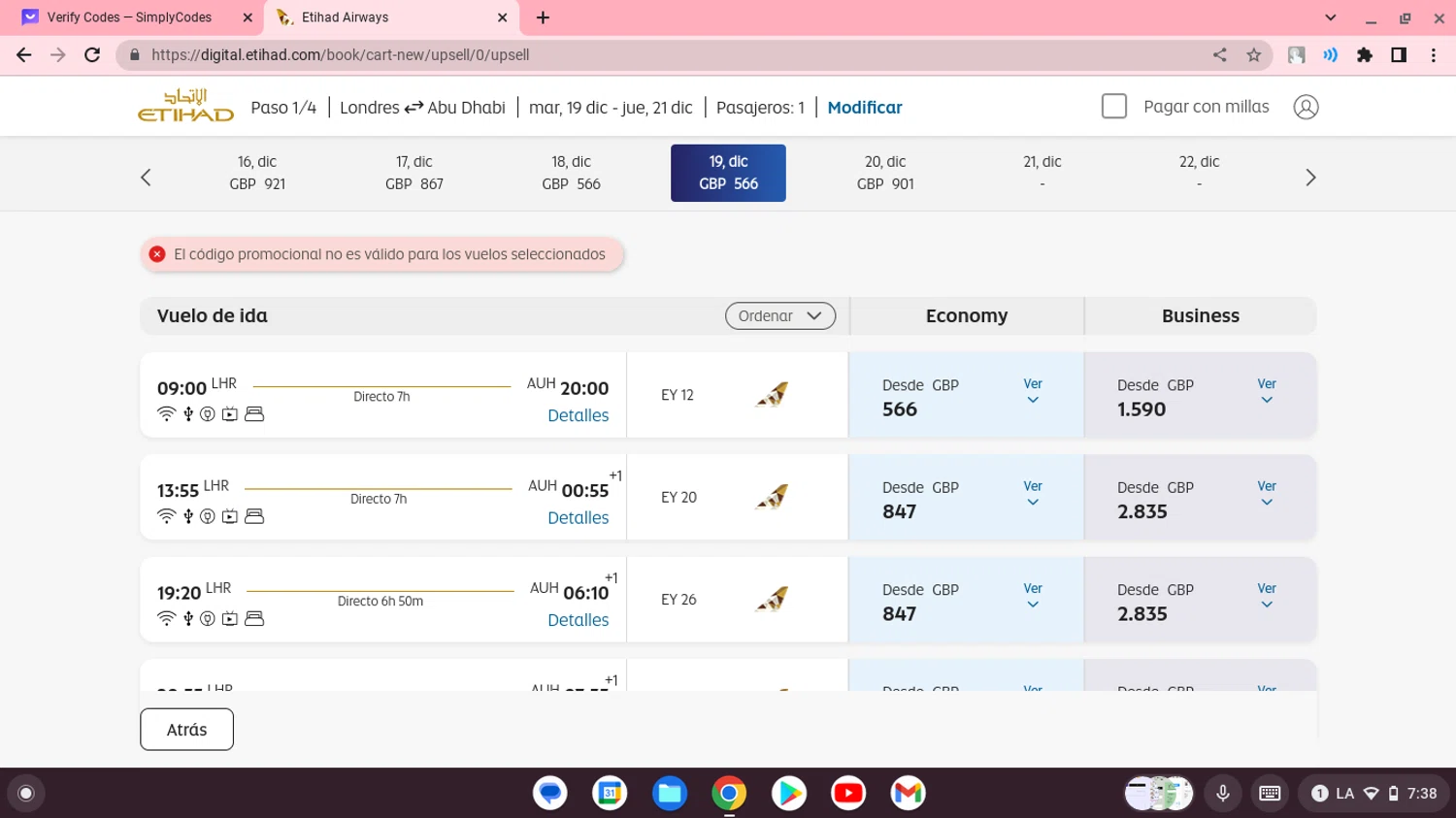Select the 18 dic GBP 566 date tab

[571, 173]
